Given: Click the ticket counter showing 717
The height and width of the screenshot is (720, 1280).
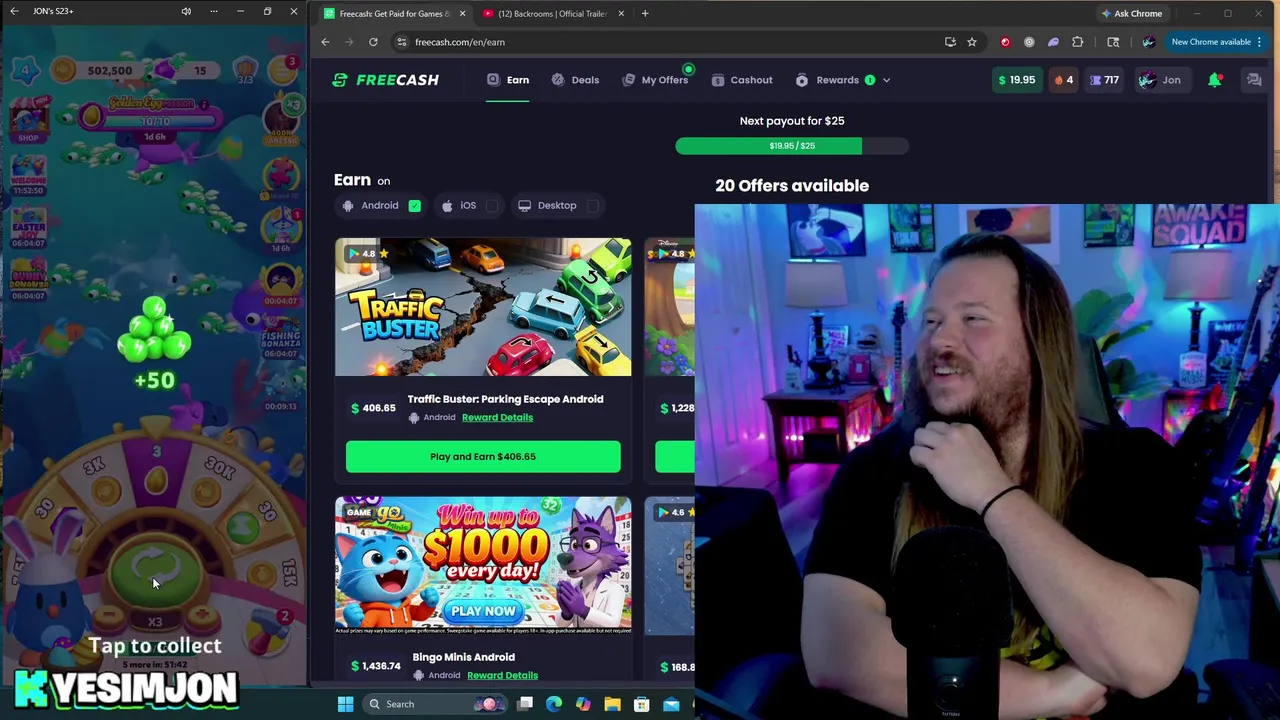Looking at the screenshot, I should 1104,80.
